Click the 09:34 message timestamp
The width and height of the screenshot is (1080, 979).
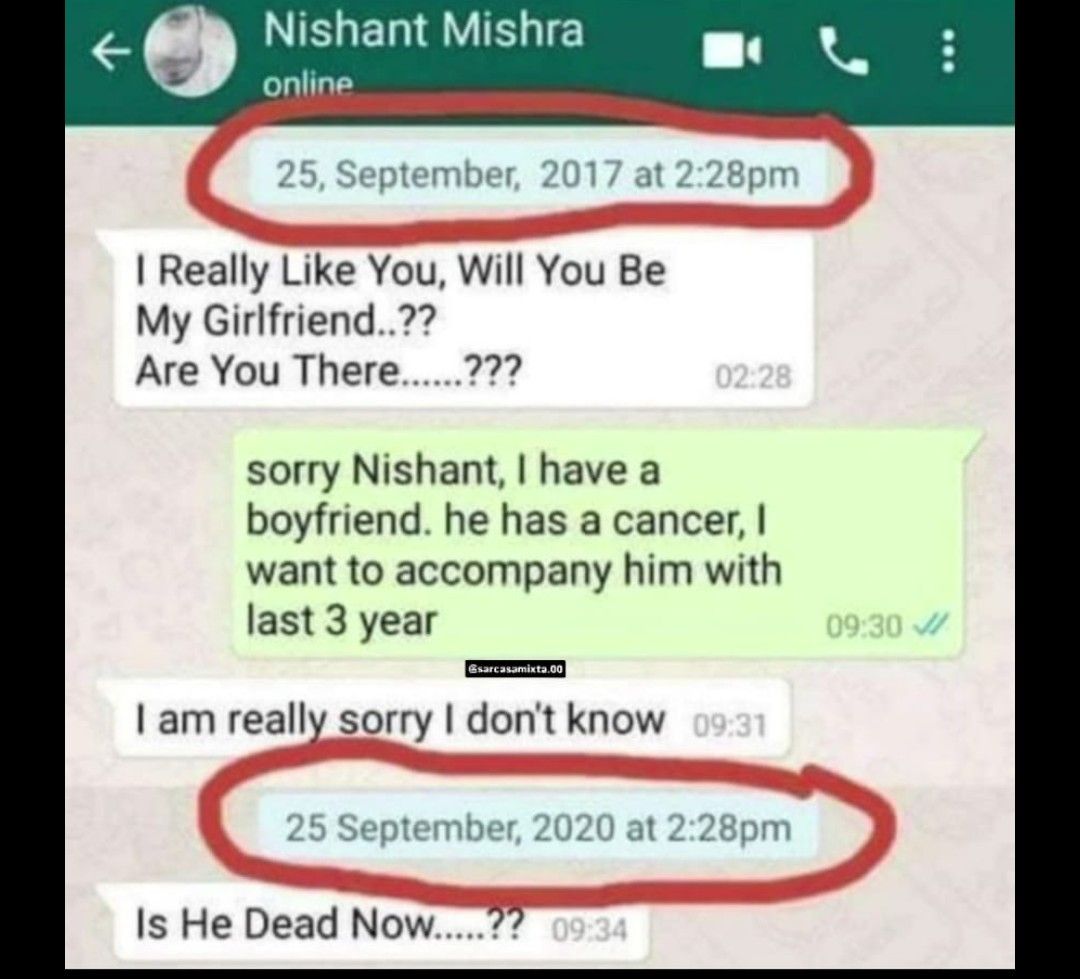click(590, 930)
